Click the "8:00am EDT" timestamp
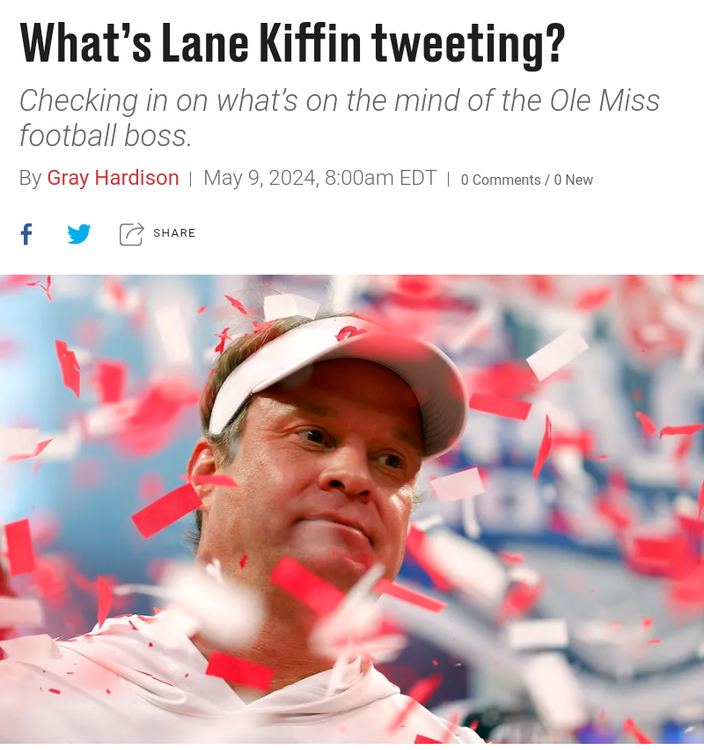Image resolution: width=704 pixels, height=750 pixels. pyautogui.click(x=381, y=178)
